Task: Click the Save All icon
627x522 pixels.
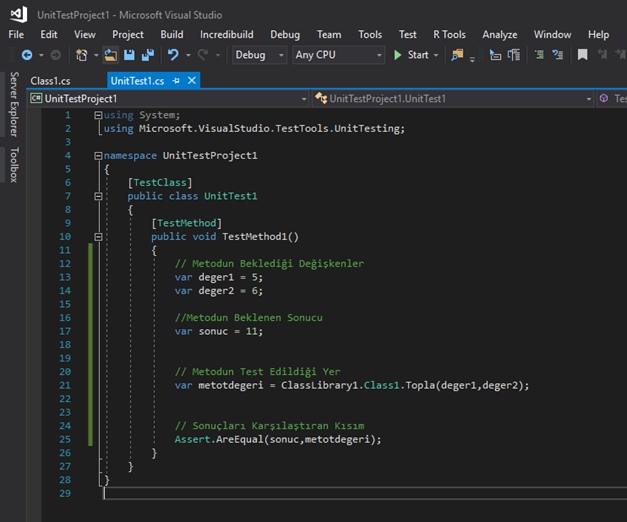Action: (x=147, y=55)
